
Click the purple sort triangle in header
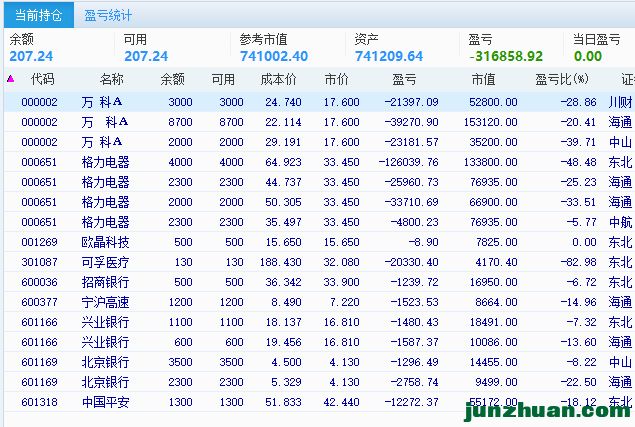pos(10,79)
